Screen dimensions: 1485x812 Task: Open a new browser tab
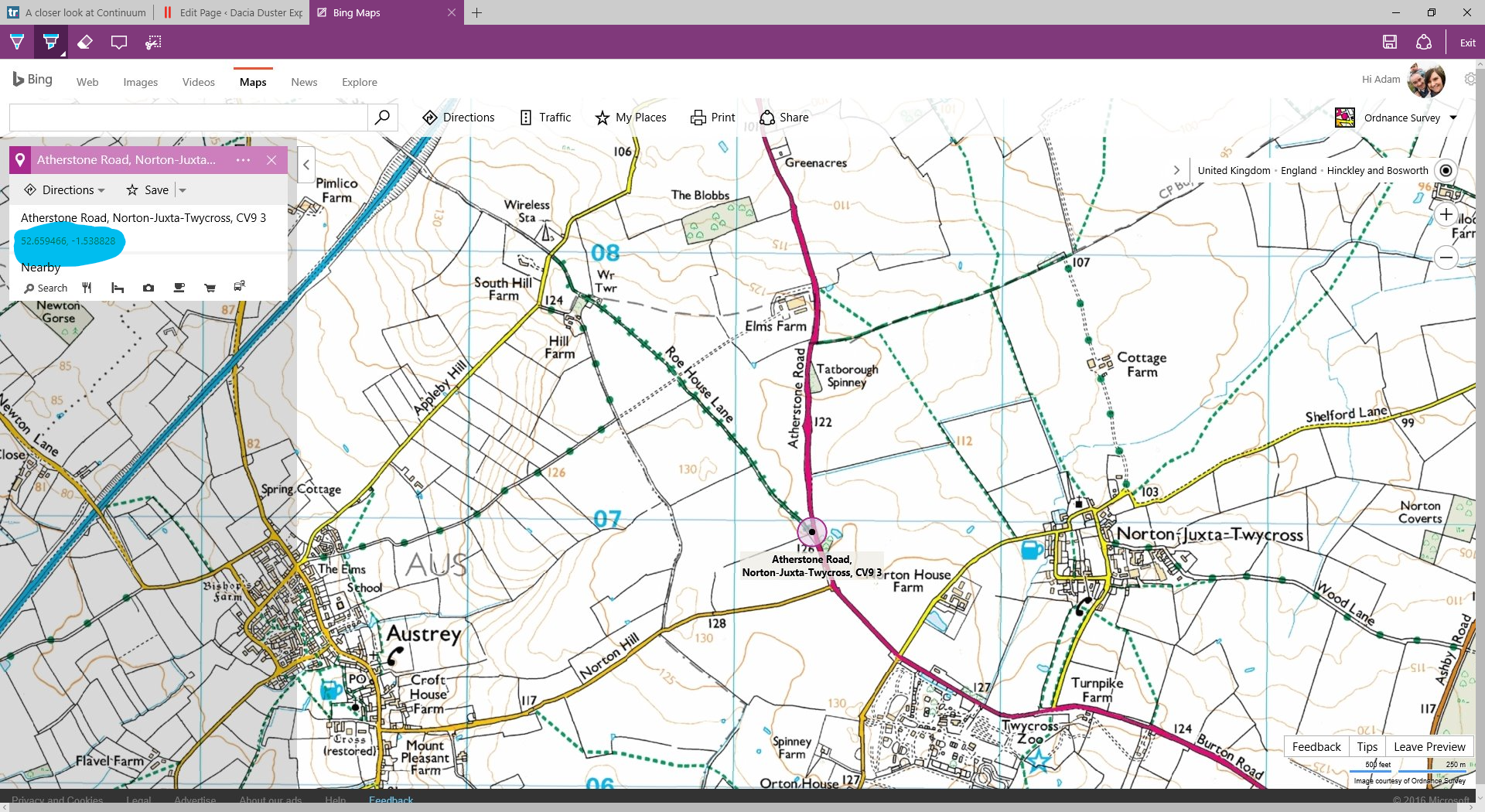(x=477, y=12)
